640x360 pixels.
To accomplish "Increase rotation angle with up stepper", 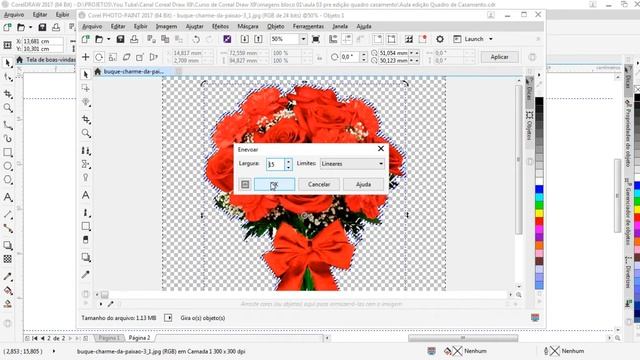I will [x=364, y=54].
